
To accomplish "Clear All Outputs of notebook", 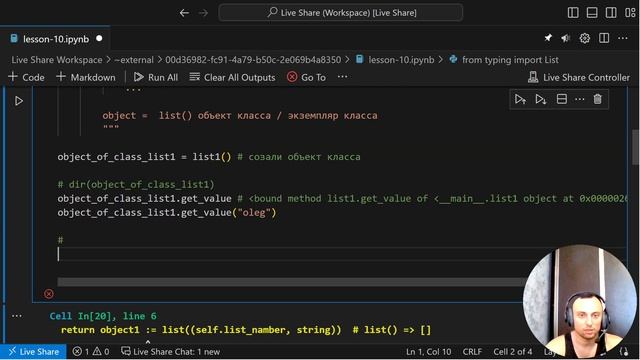I will click(x=232, y=77).
